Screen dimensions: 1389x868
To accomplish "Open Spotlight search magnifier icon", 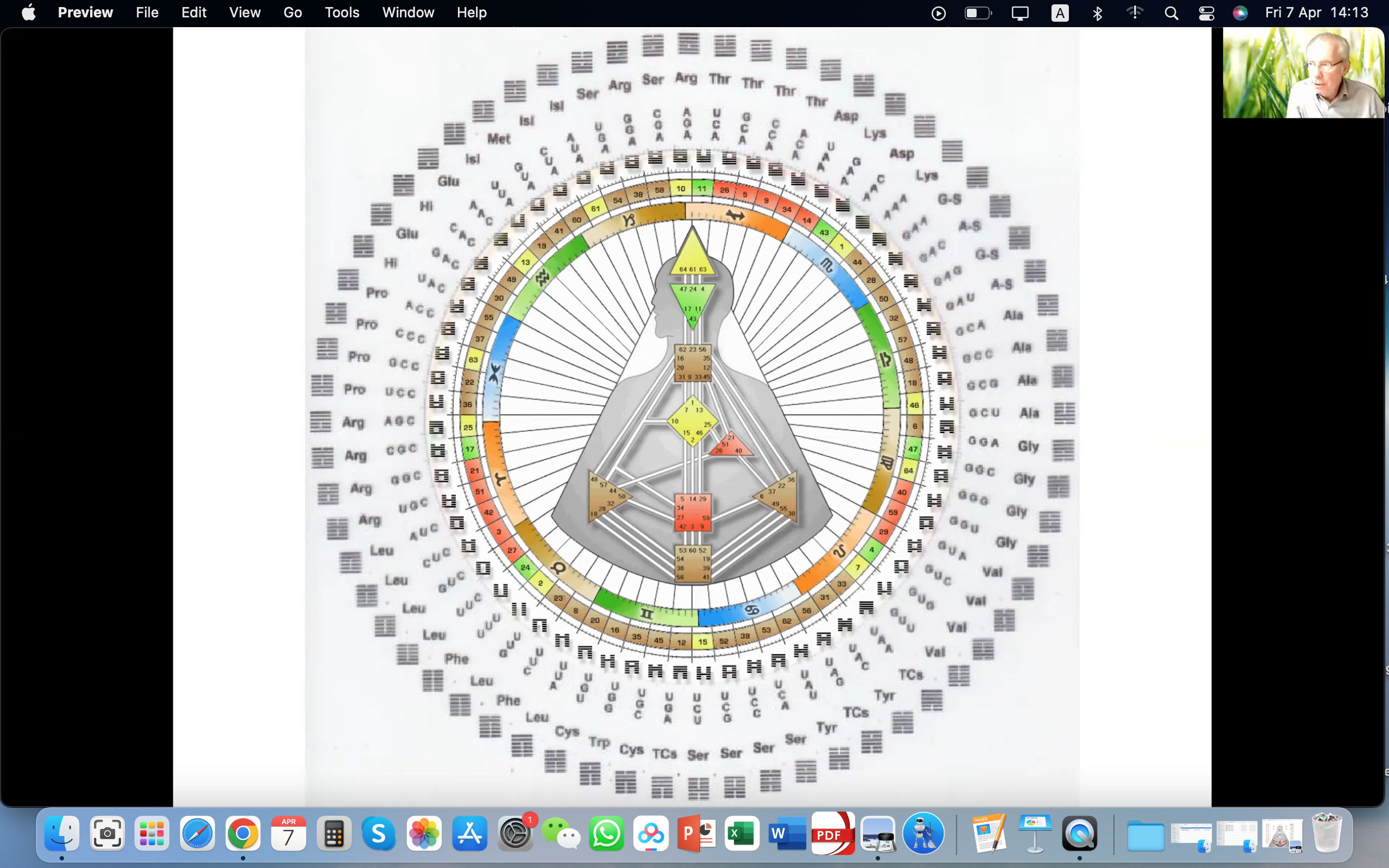I will click(1171, 12).
